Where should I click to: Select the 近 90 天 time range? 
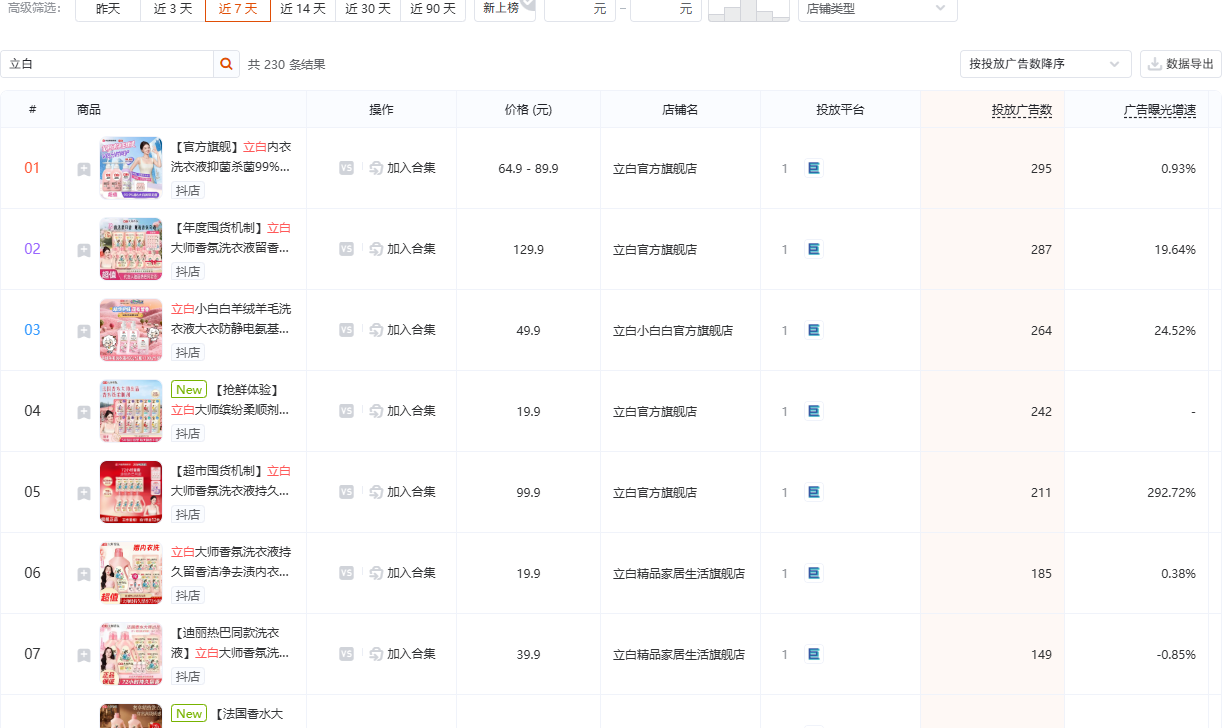pos(433,9)
